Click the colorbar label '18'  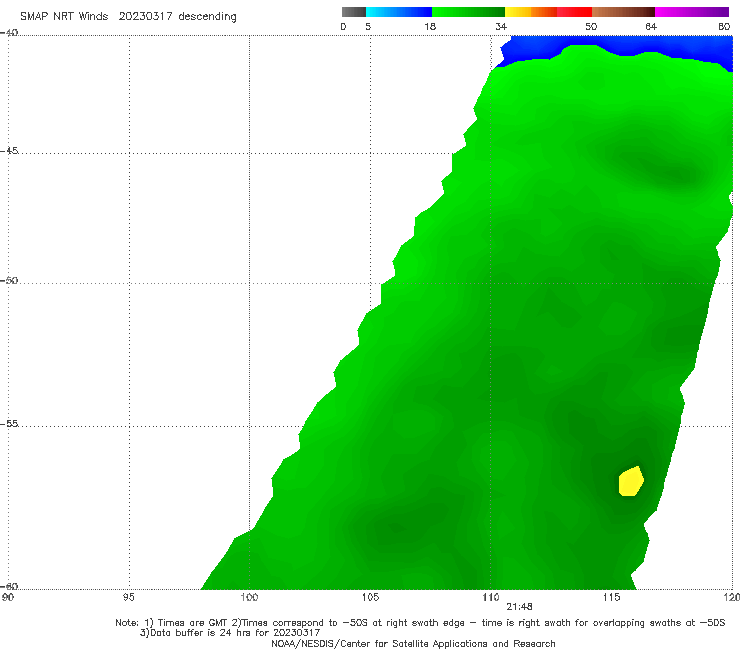[x=430, y=26]
